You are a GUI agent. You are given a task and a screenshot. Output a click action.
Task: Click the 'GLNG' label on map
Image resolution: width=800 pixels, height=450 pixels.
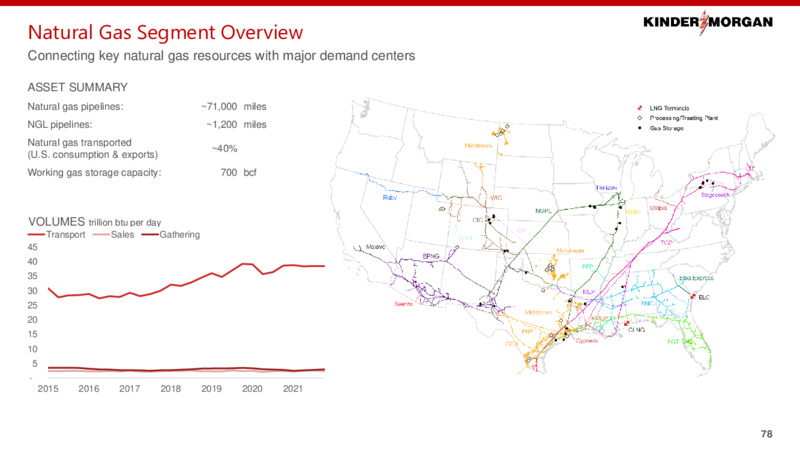click(x=637, y=330)
